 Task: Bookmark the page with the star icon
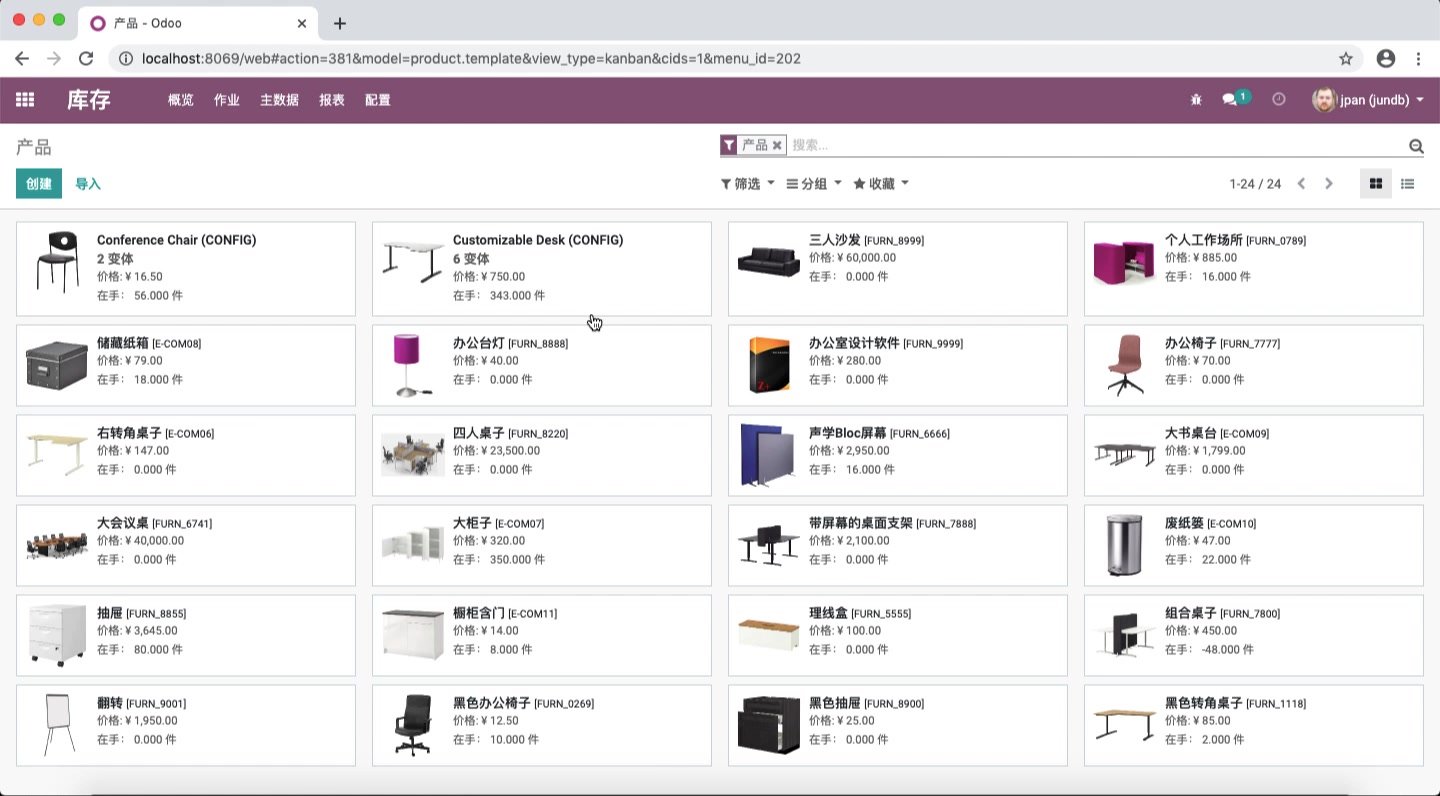click(1347, 58)
